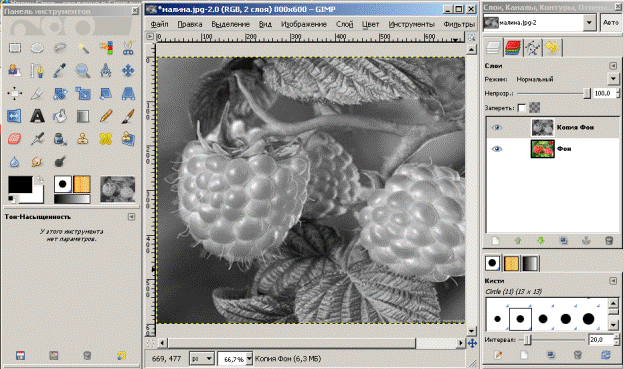Image resolution: width=624 pixels, height=369 pixels.
Task: Open the 'Выделение' menu
Action: [230, 24]
